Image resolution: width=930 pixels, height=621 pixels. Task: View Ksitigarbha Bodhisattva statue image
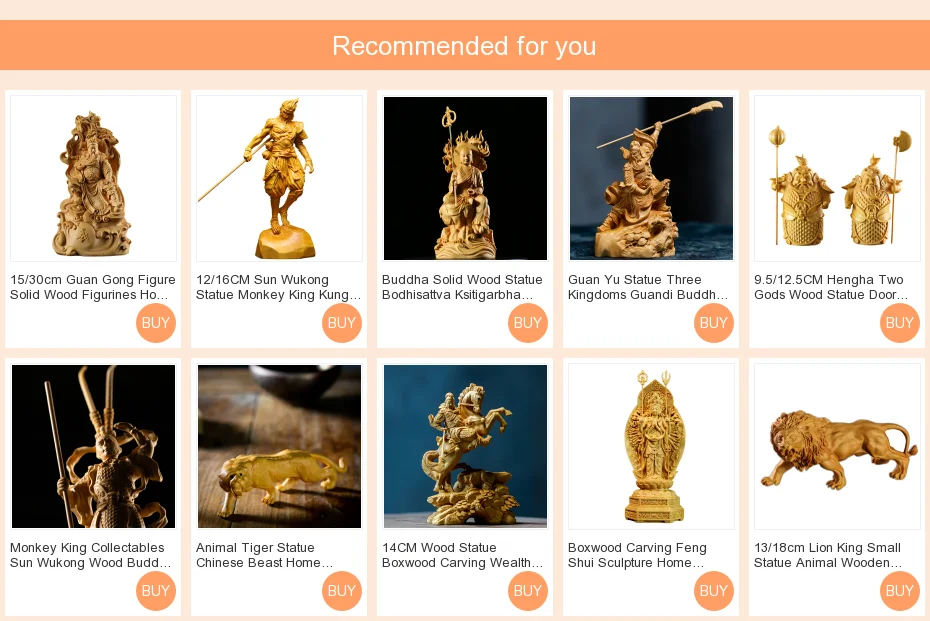[466, 179]
